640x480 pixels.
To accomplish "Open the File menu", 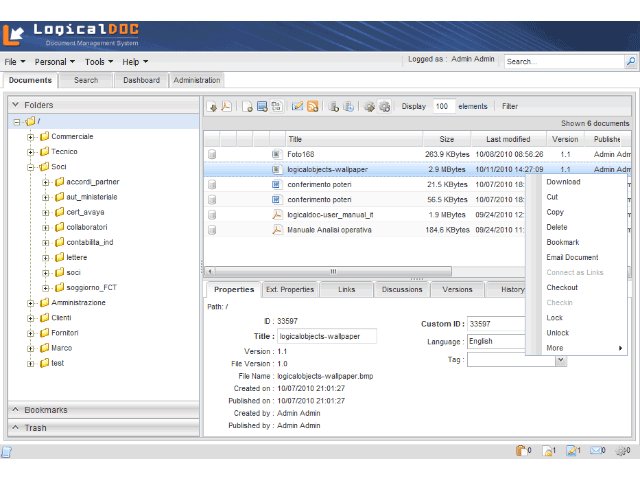I will tap(15, 62).
